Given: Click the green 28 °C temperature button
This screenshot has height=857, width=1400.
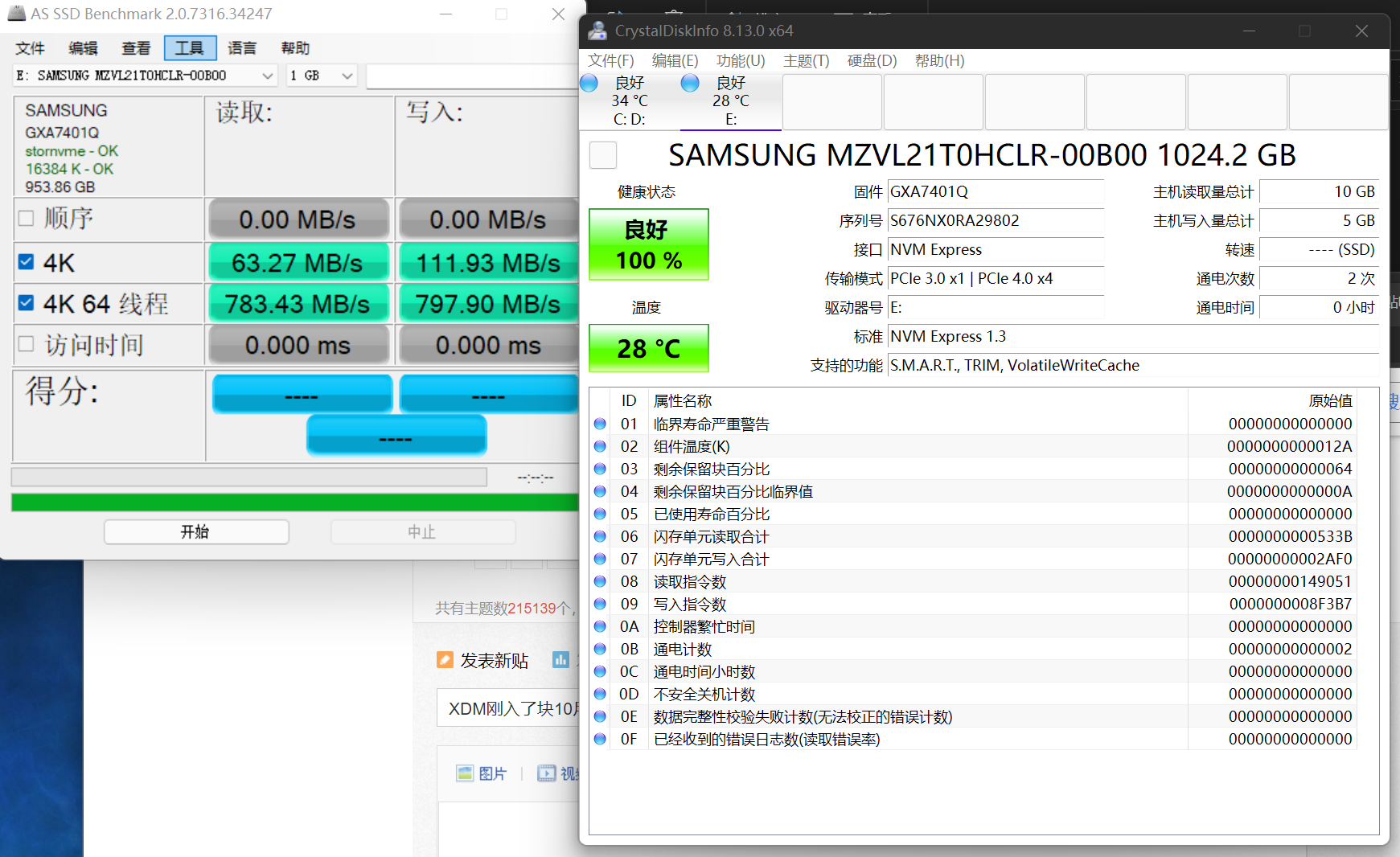Looking at the screenshot, I should pyautogui.click(x=649, y=348).
